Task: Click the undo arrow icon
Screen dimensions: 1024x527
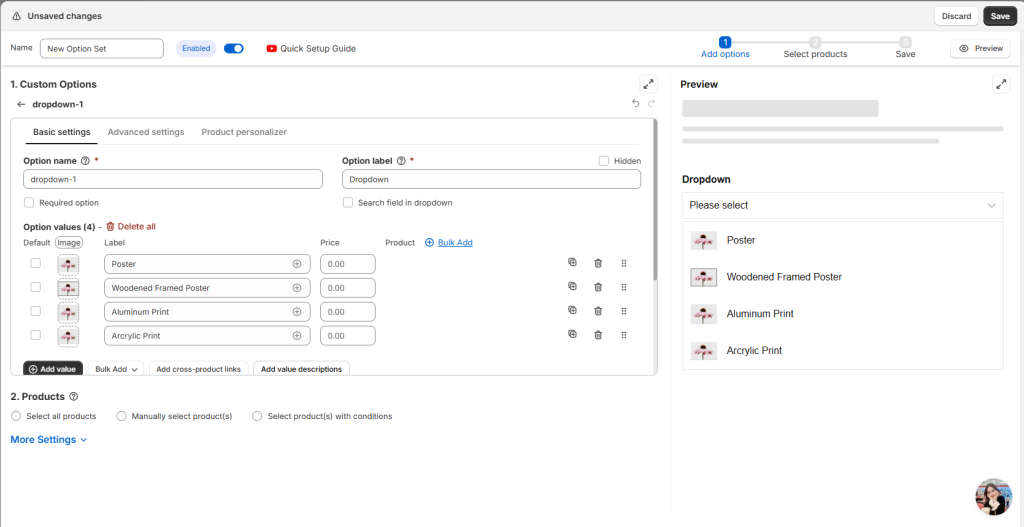Action: 635,104
